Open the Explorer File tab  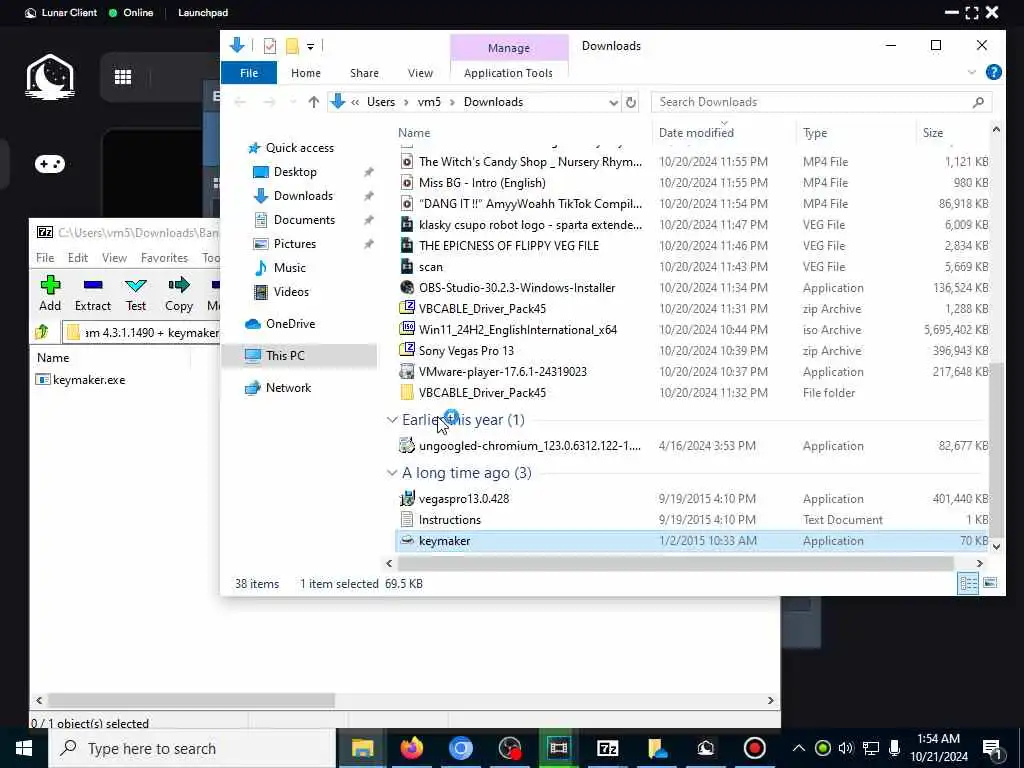click(249, 73)
